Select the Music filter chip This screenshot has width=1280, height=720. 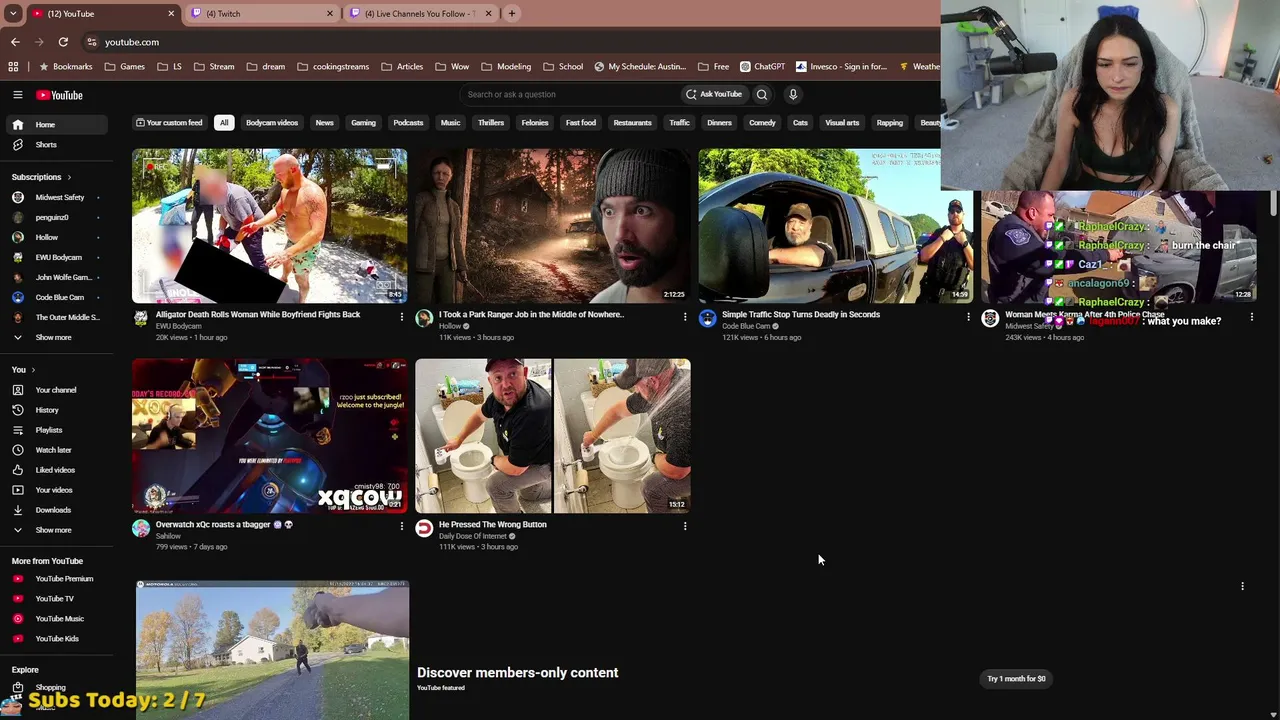tap(451, 123)
